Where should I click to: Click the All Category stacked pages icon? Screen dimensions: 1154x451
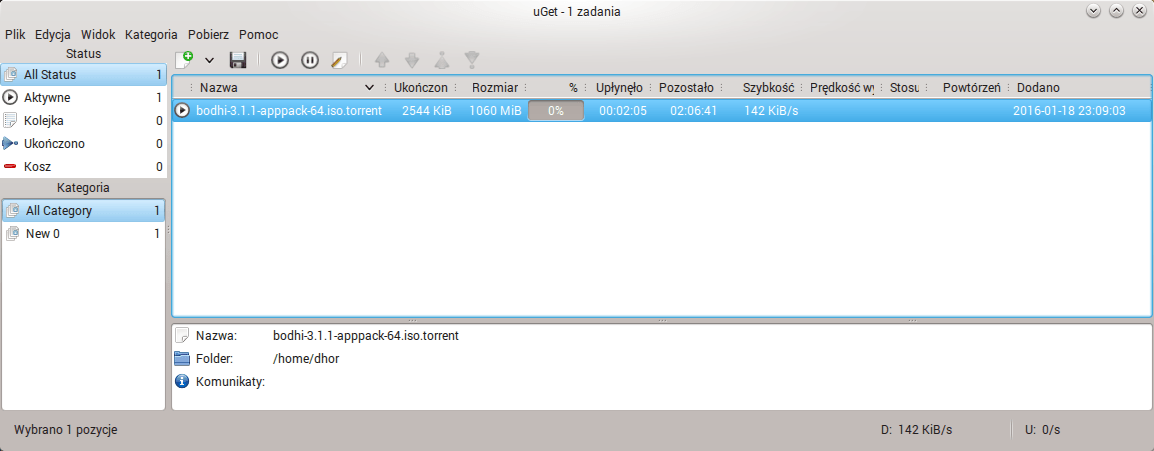coord(13,211)
